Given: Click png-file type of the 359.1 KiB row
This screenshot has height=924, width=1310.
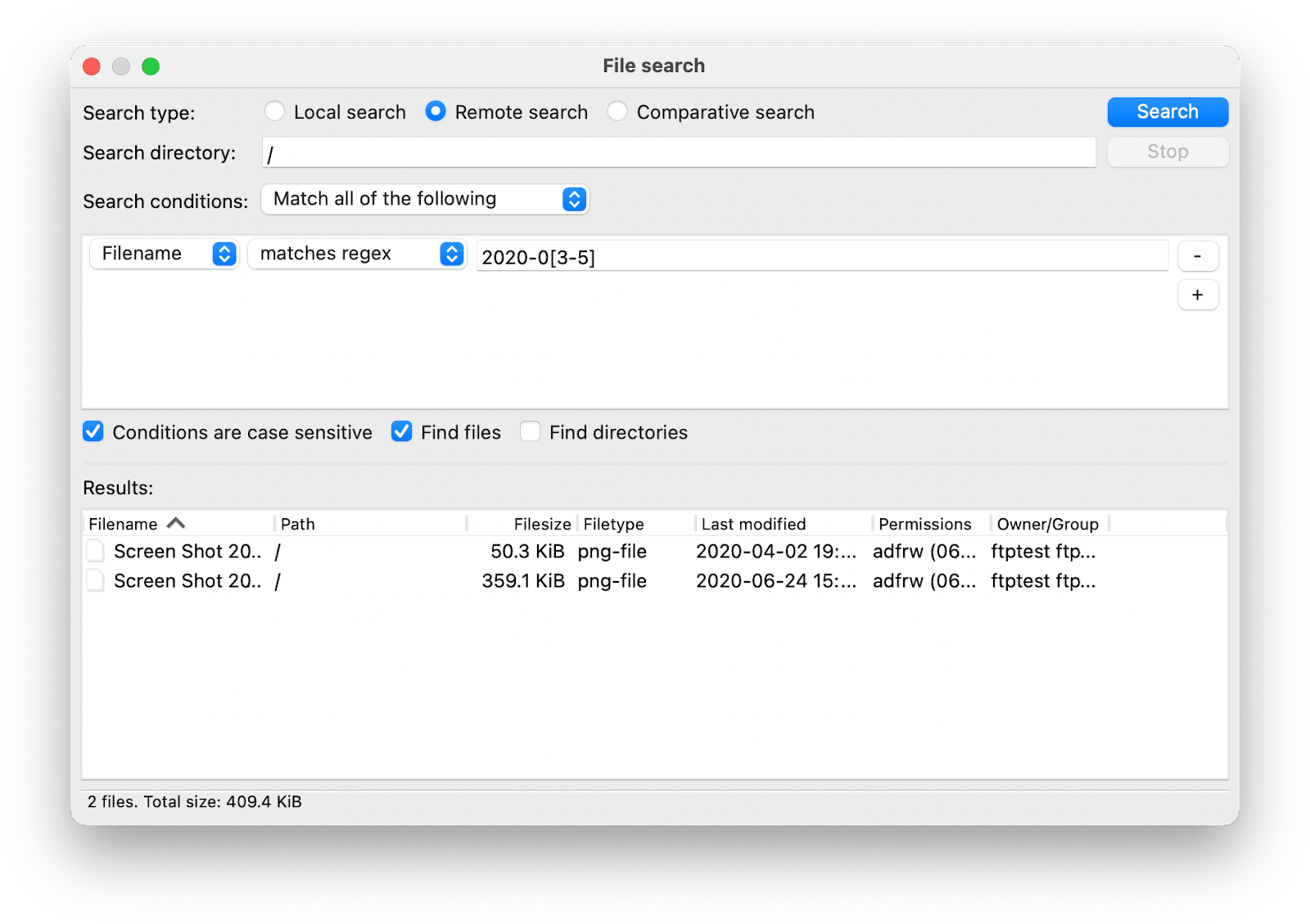Looking at the screenshot, I should tap(612, 581).
